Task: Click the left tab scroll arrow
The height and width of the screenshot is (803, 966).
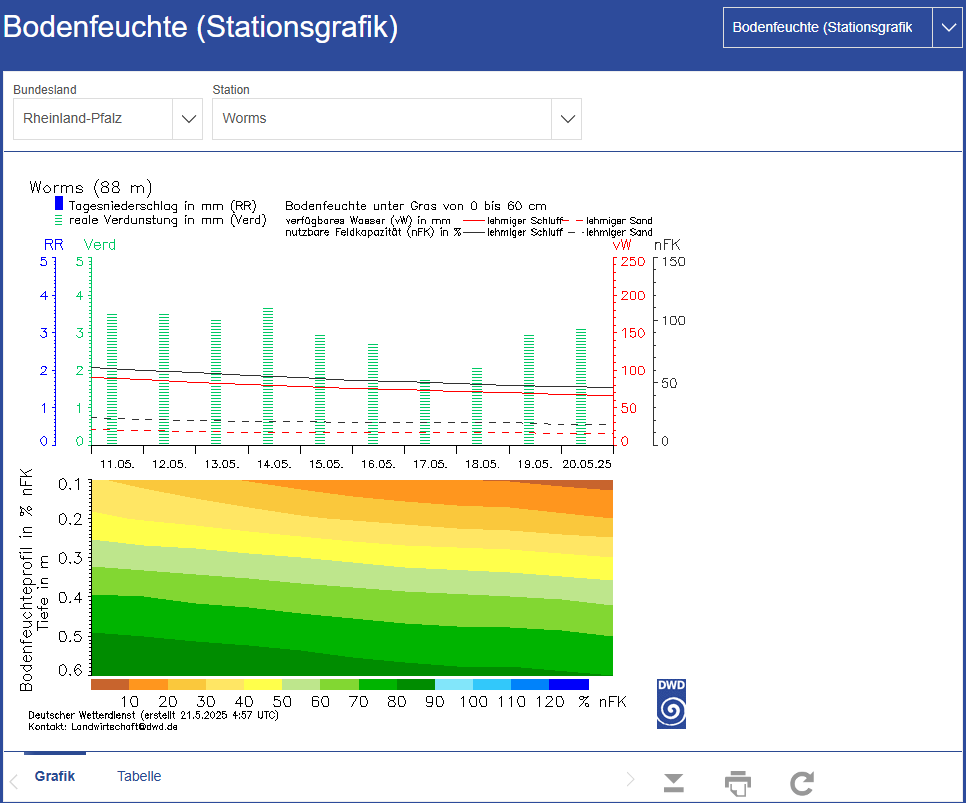Action: coord(14,780)
